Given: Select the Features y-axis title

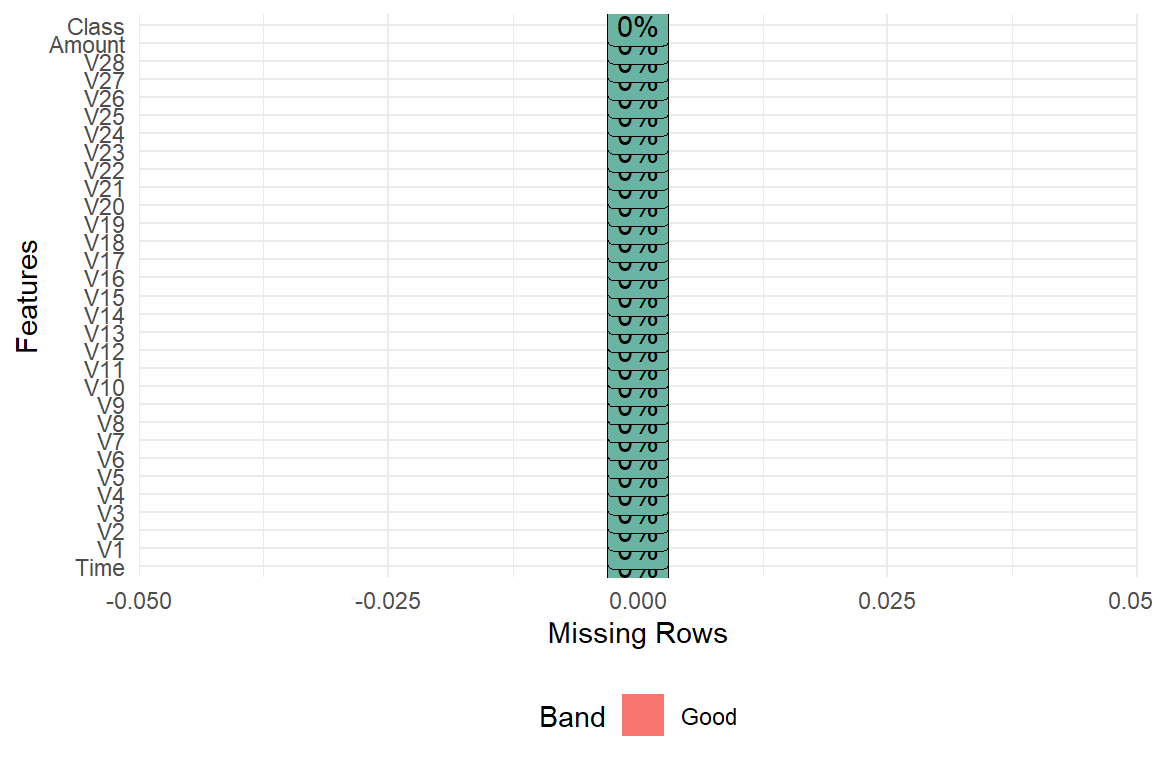Looking at the screenshot, I should pos(27,296).
